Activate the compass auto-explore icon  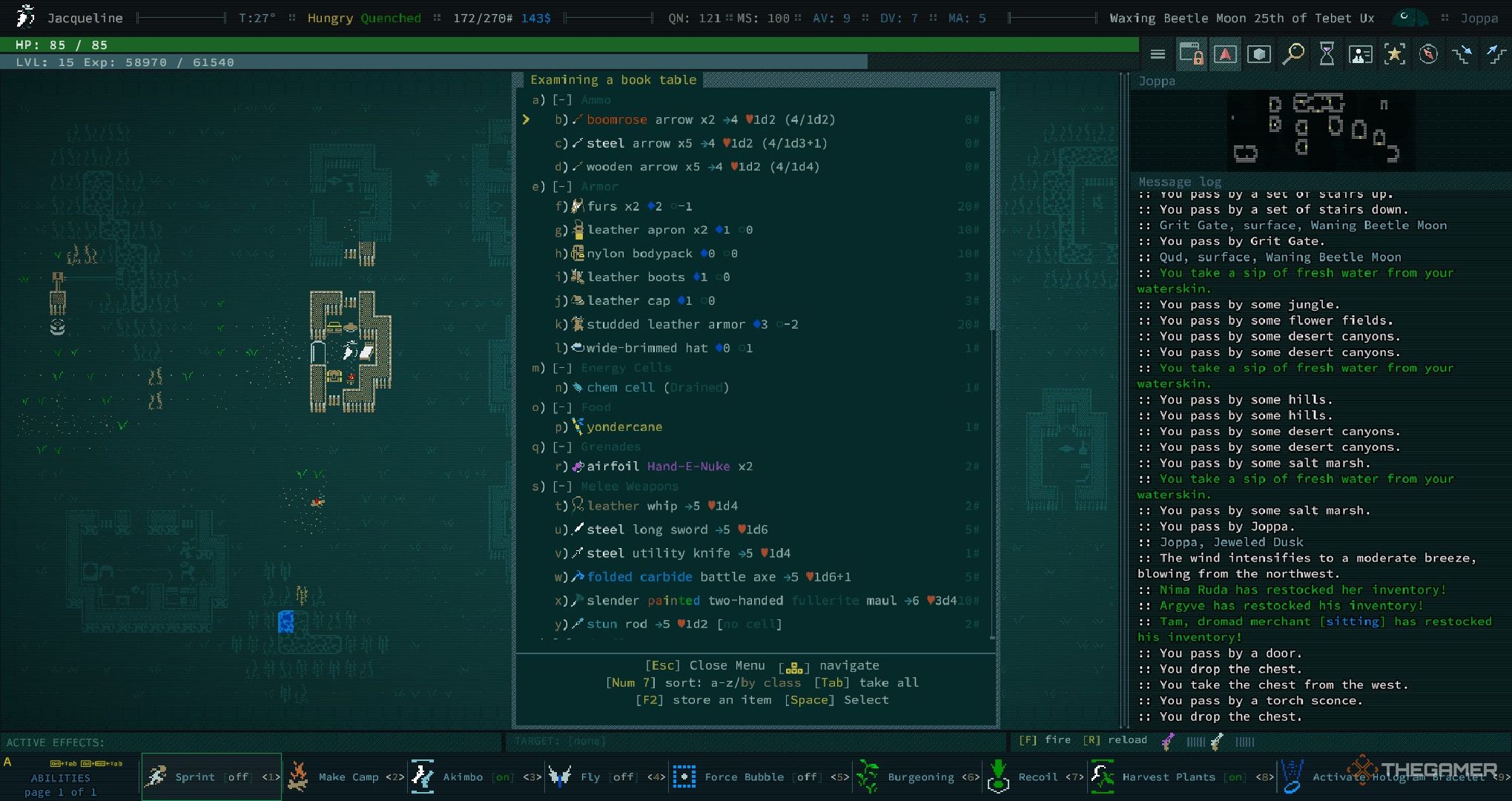(x=1428, y=54)
